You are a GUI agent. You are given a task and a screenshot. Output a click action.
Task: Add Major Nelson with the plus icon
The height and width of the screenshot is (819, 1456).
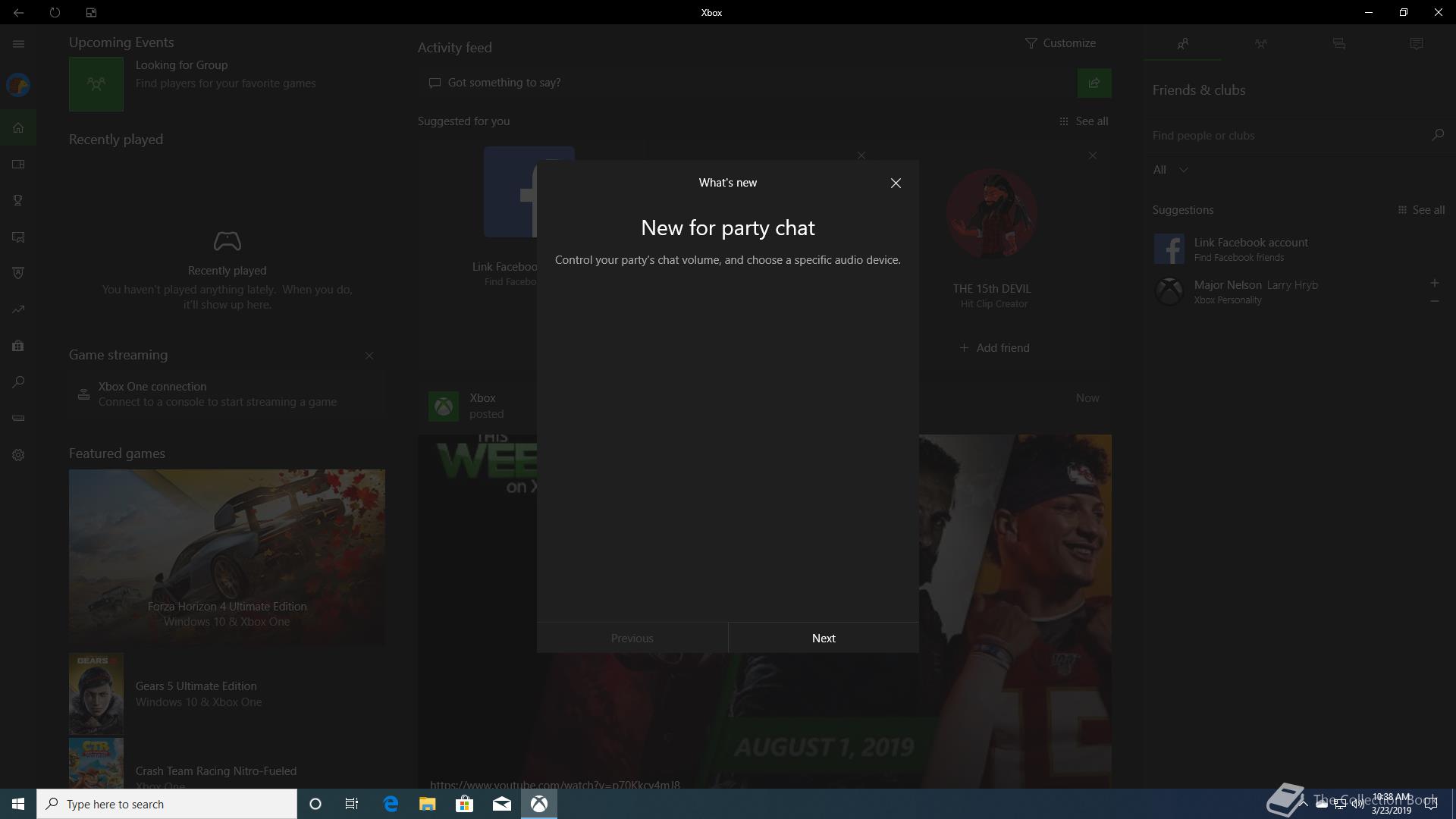[x=1434, y=283]
